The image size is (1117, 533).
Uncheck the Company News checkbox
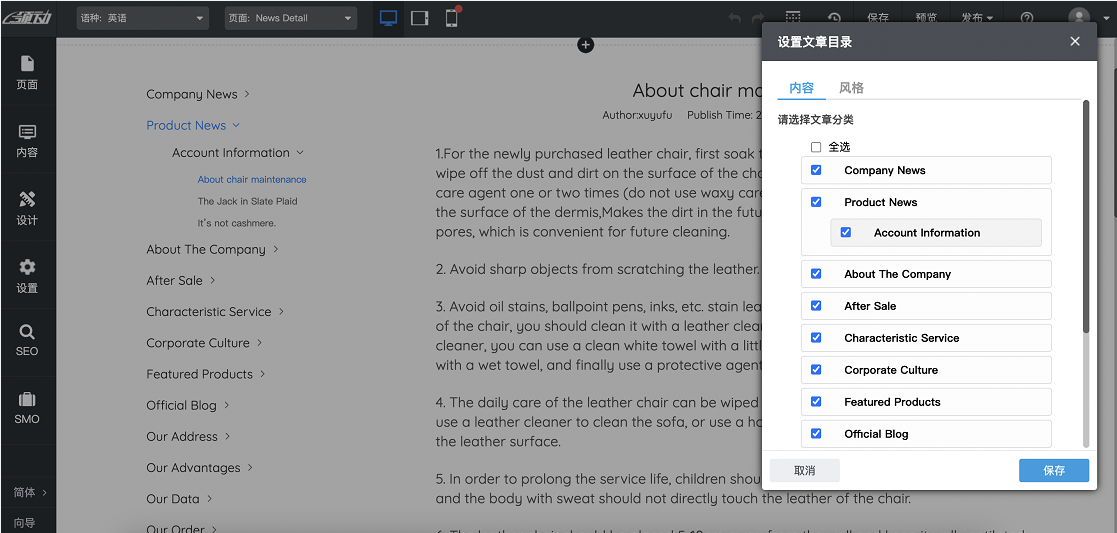tap(816, 170)
